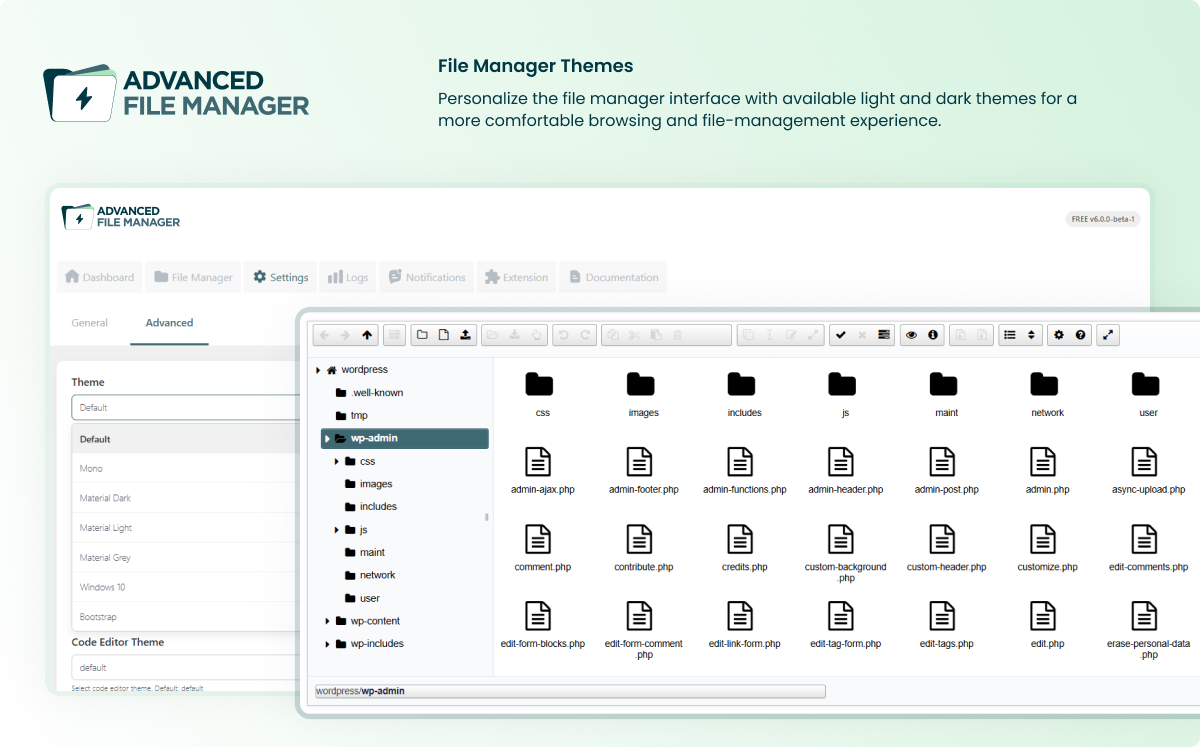Image resolution: width=1200 pixels, height=747 pixels.
Task: Open the Notifications tab
Action: [x=427, y=277]
